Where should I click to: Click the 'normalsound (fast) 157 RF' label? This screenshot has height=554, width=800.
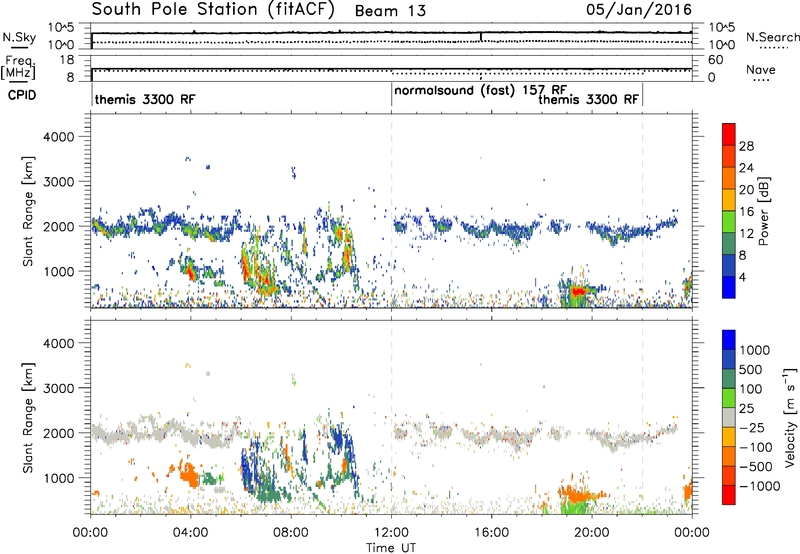point(480,91)
